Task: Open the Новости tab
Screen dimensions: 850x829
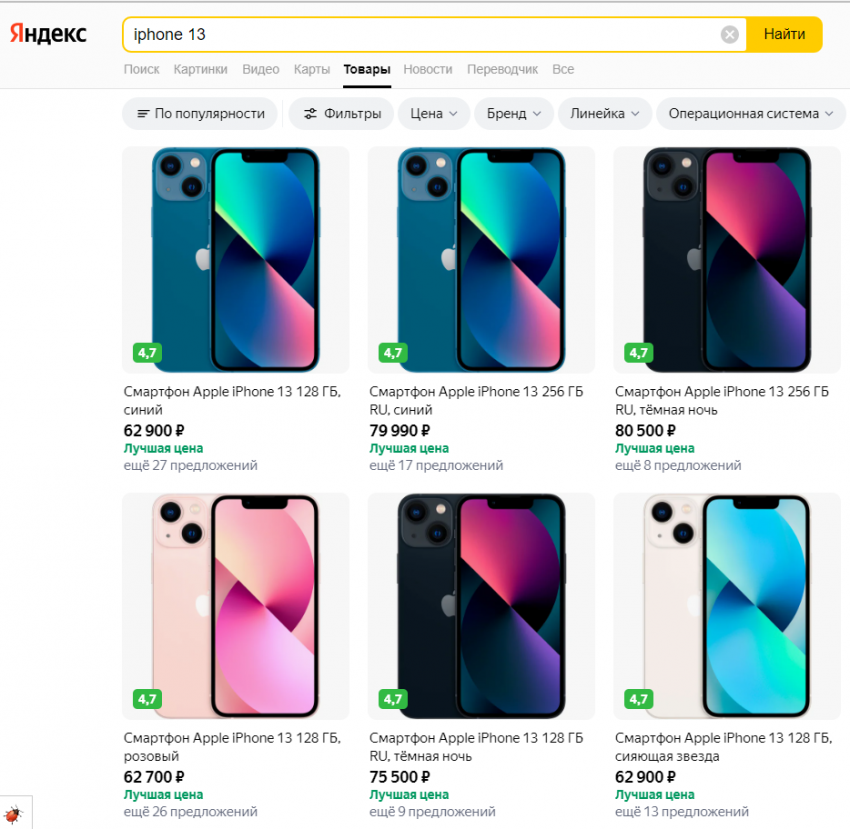Action: [x=428, y=70]
